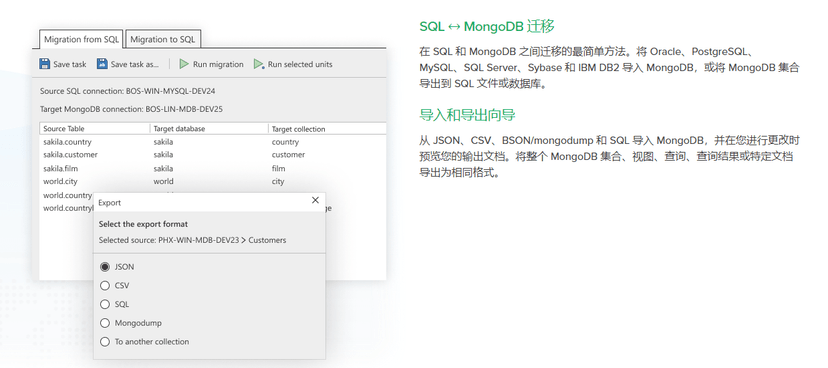Screen dimensions: 828x368
Task: Sort by Source Table column header
Action: coord(95,129)
